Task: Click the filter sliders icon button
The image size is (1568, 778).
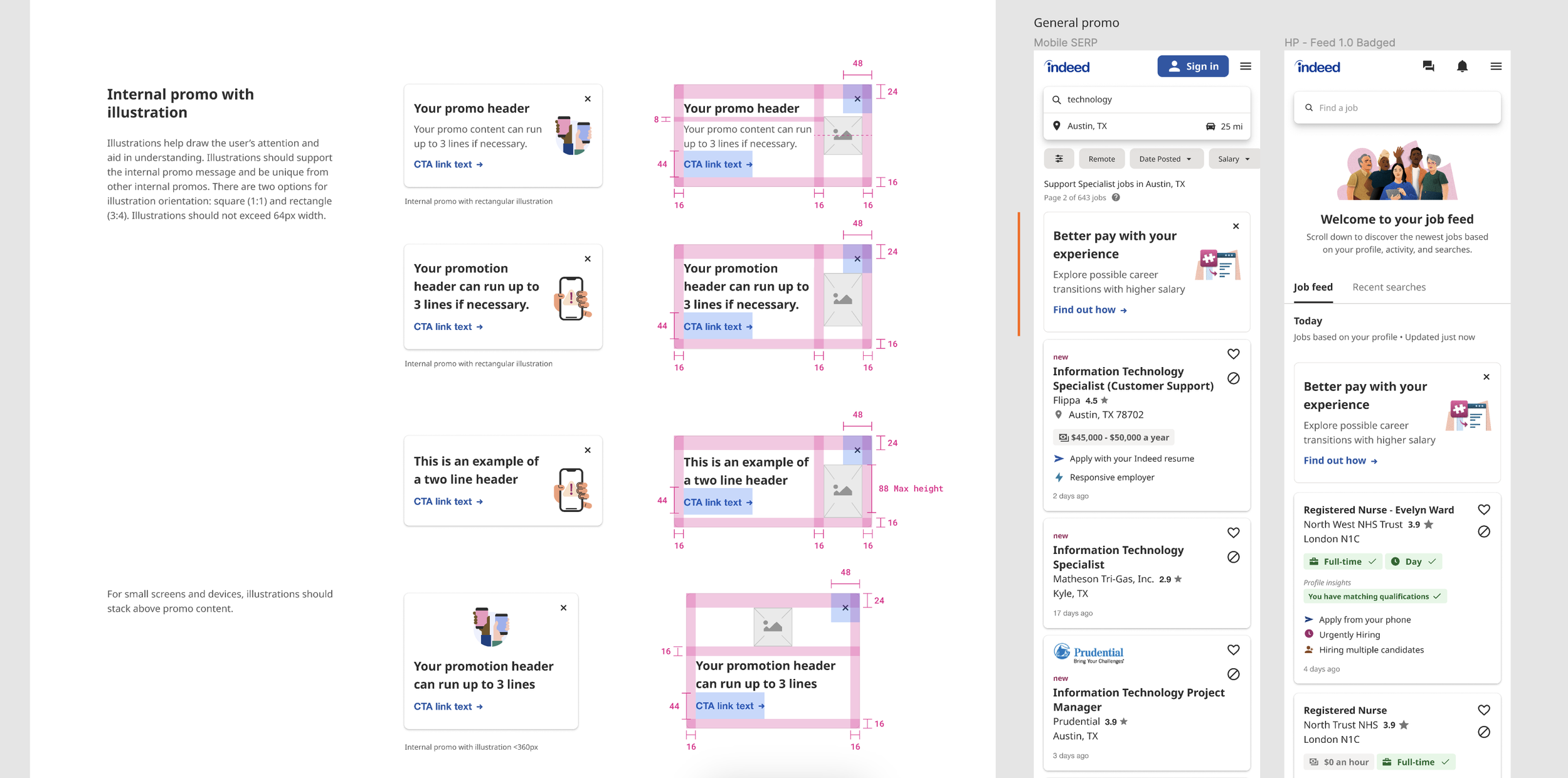Action: [1059, 159]
